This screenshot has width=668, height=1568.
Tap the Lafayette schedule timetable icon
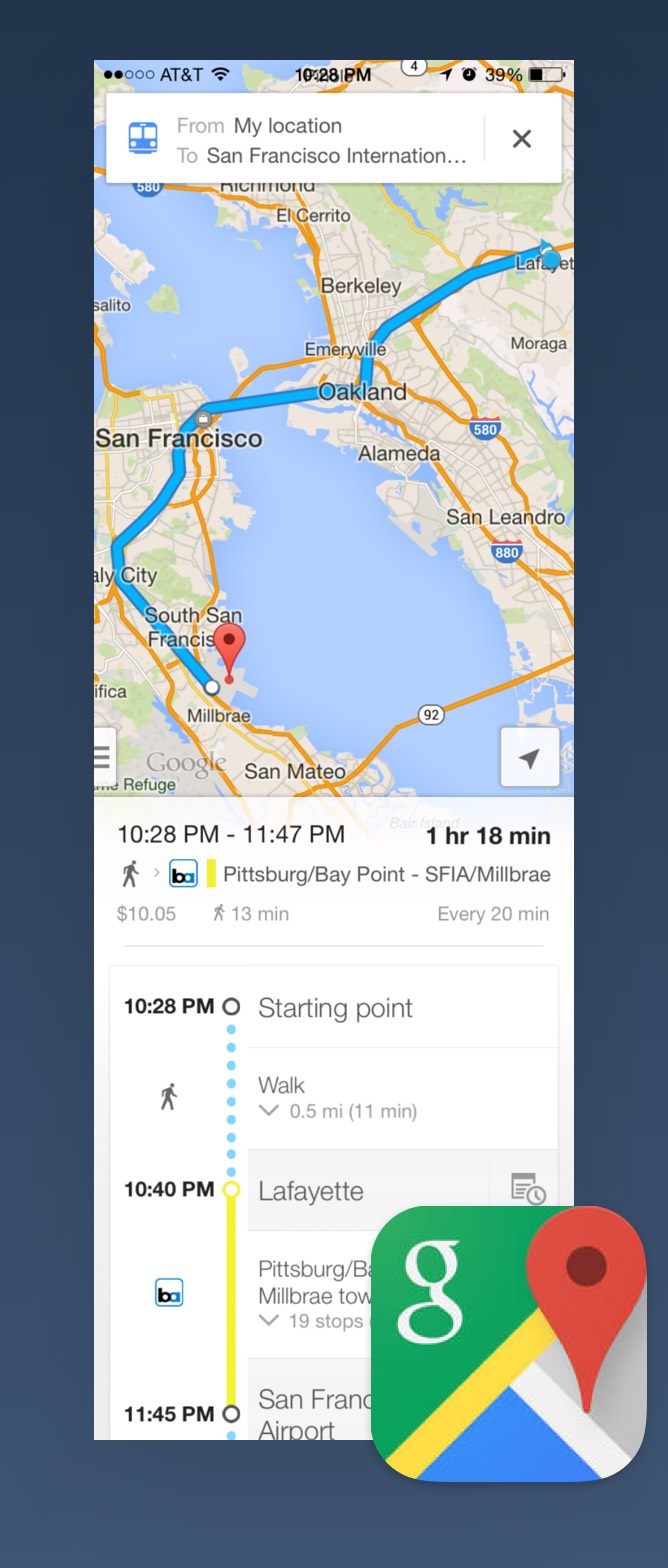527,1190
